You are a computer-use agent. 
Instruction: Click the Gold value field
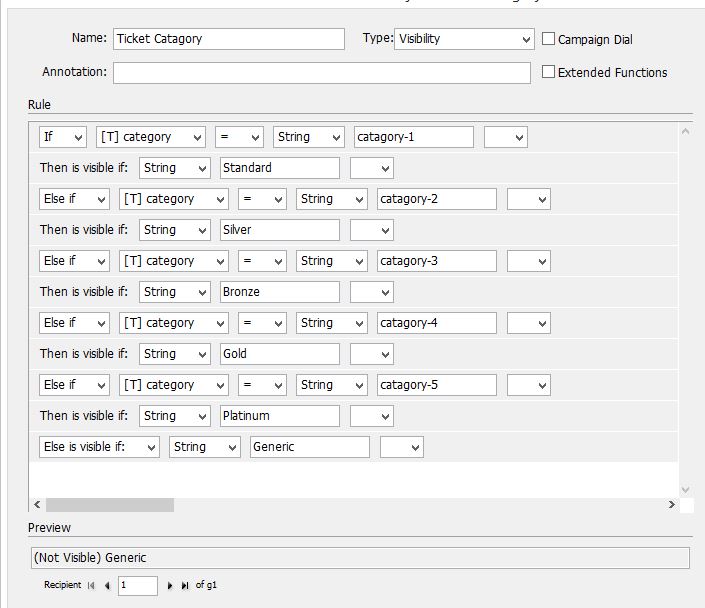click(x=280, y=354)
